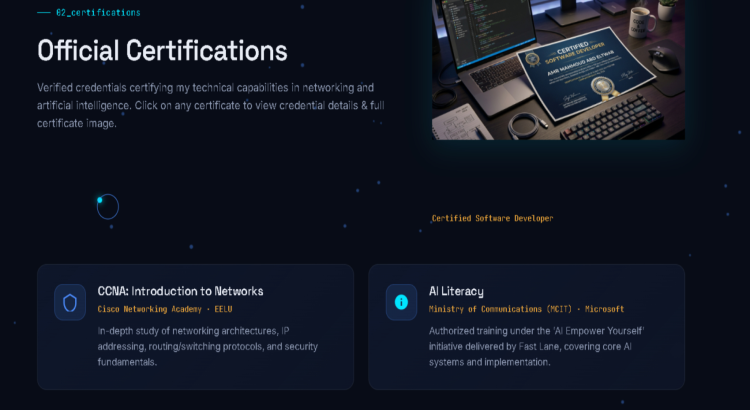Click the '02_certifications' section label
This screenshot has height=410, width=750.
click(x=98, y=12)
